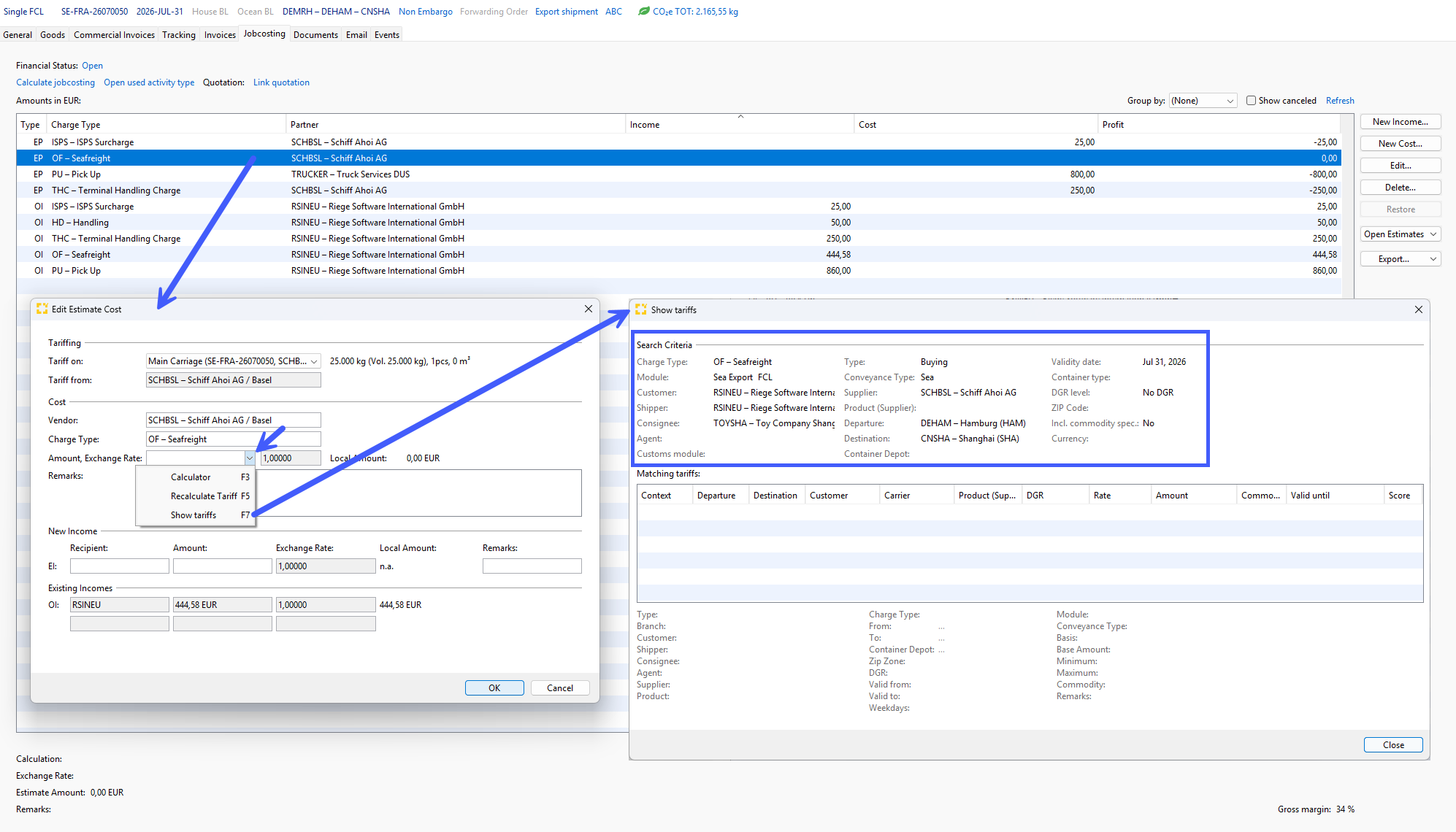Choose Recalculate Tariff from the menu
The width and height of the screenshot is (1456, 832).
(196, 496)
